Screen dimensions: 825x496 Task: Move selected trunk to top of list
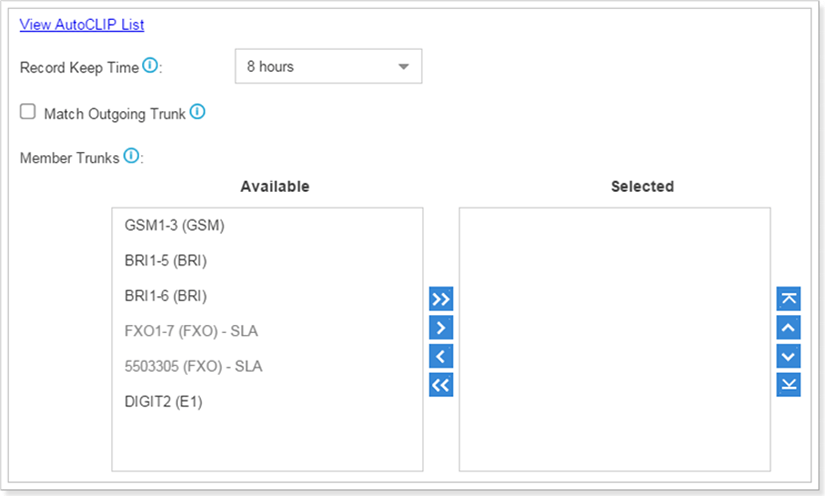pos(788,298)
